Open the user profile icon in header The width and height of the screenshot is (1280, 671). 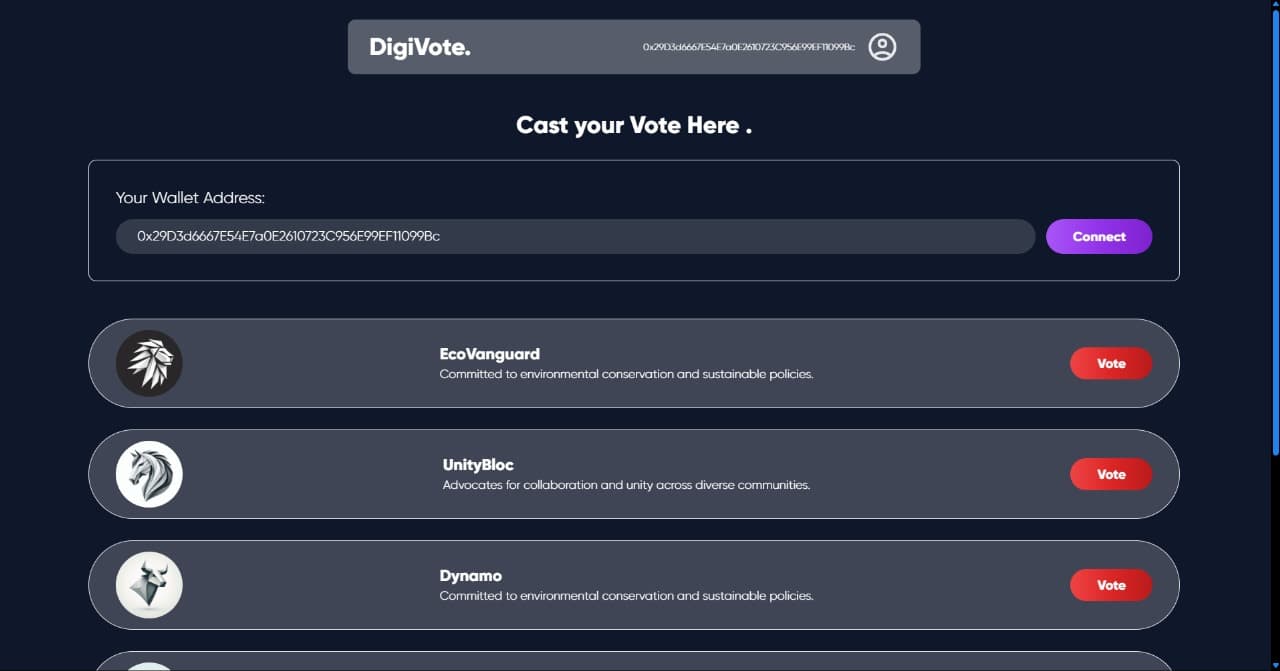coord(882,47)
